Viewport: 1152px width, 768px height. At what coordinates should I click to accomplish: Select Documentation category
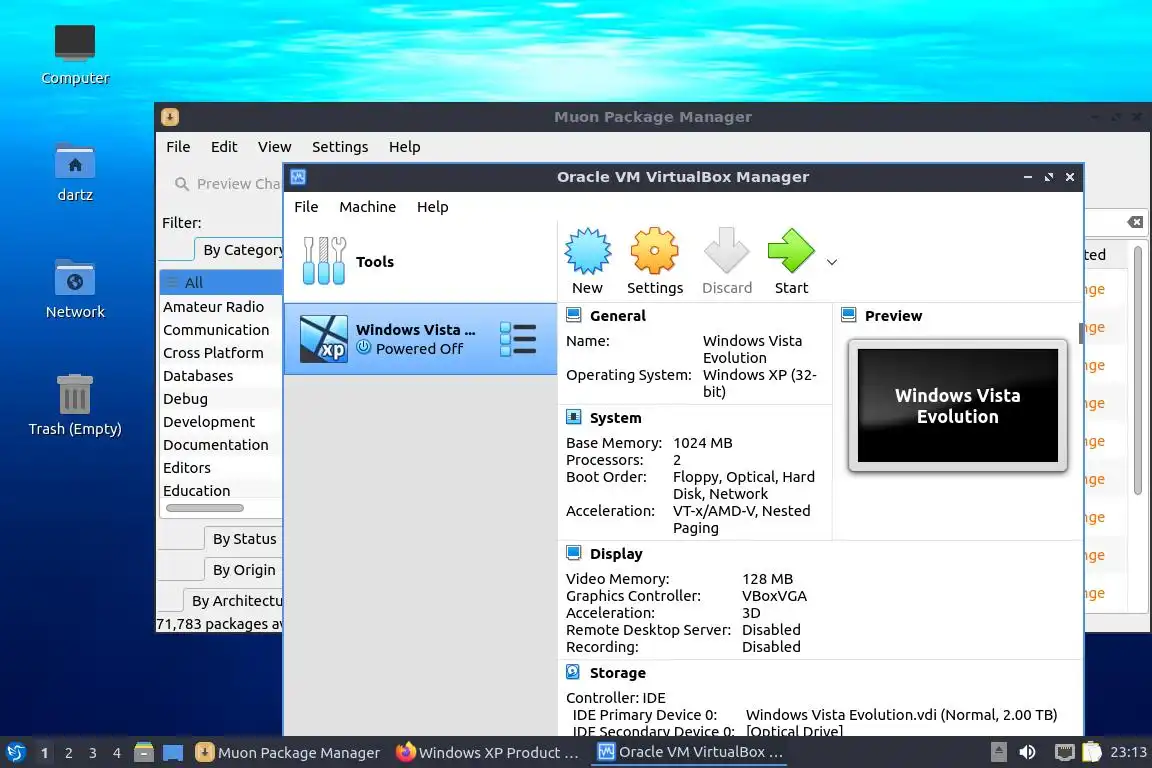point(221,445)
